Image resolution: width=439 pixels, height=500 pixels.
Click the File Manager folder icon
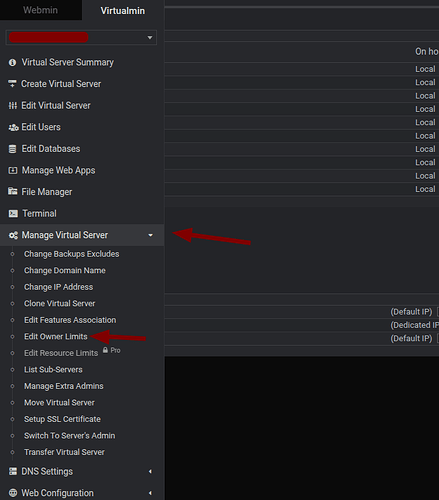click(13, 192)
